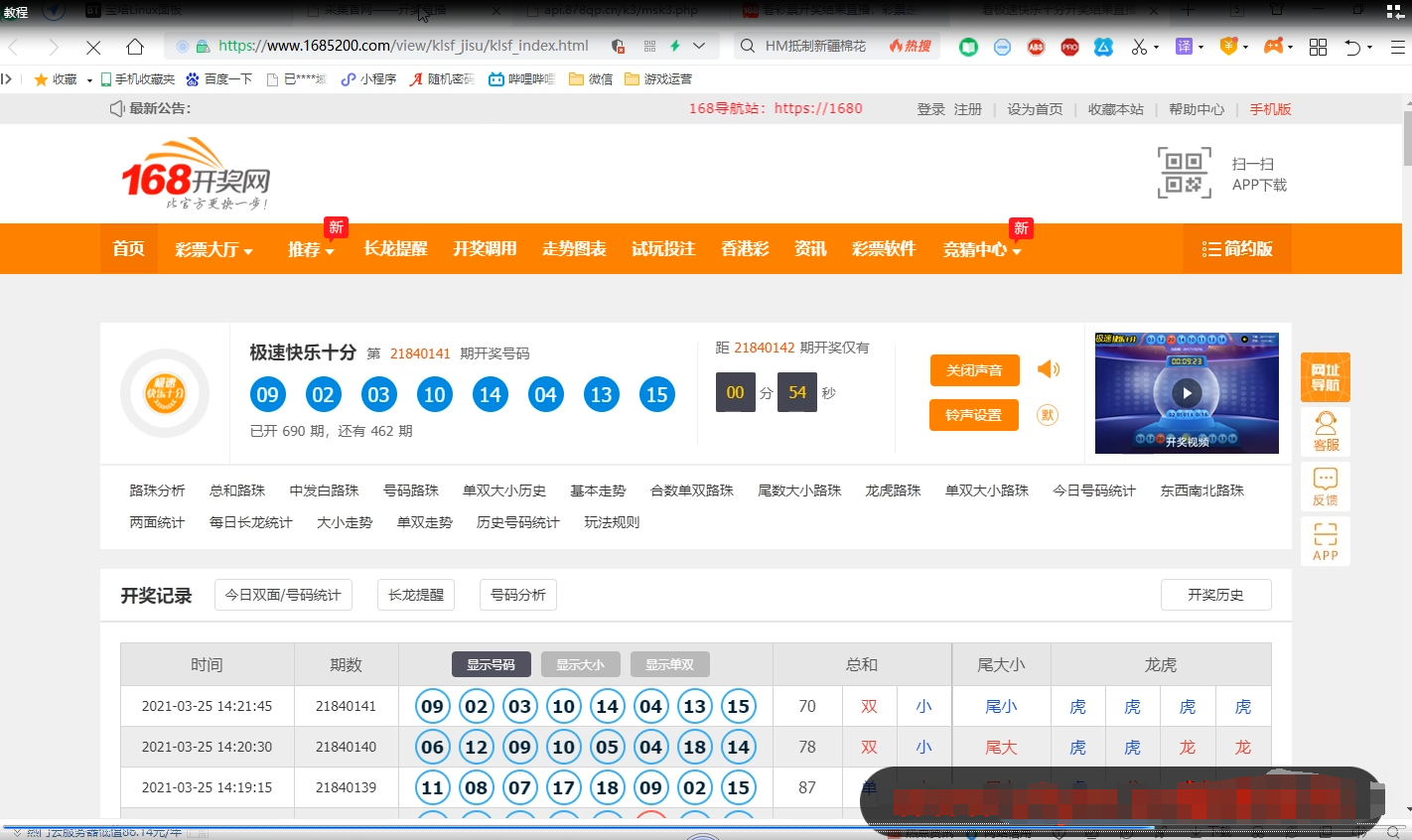Open the 走势图表 nav menu item

pos(574,249)
